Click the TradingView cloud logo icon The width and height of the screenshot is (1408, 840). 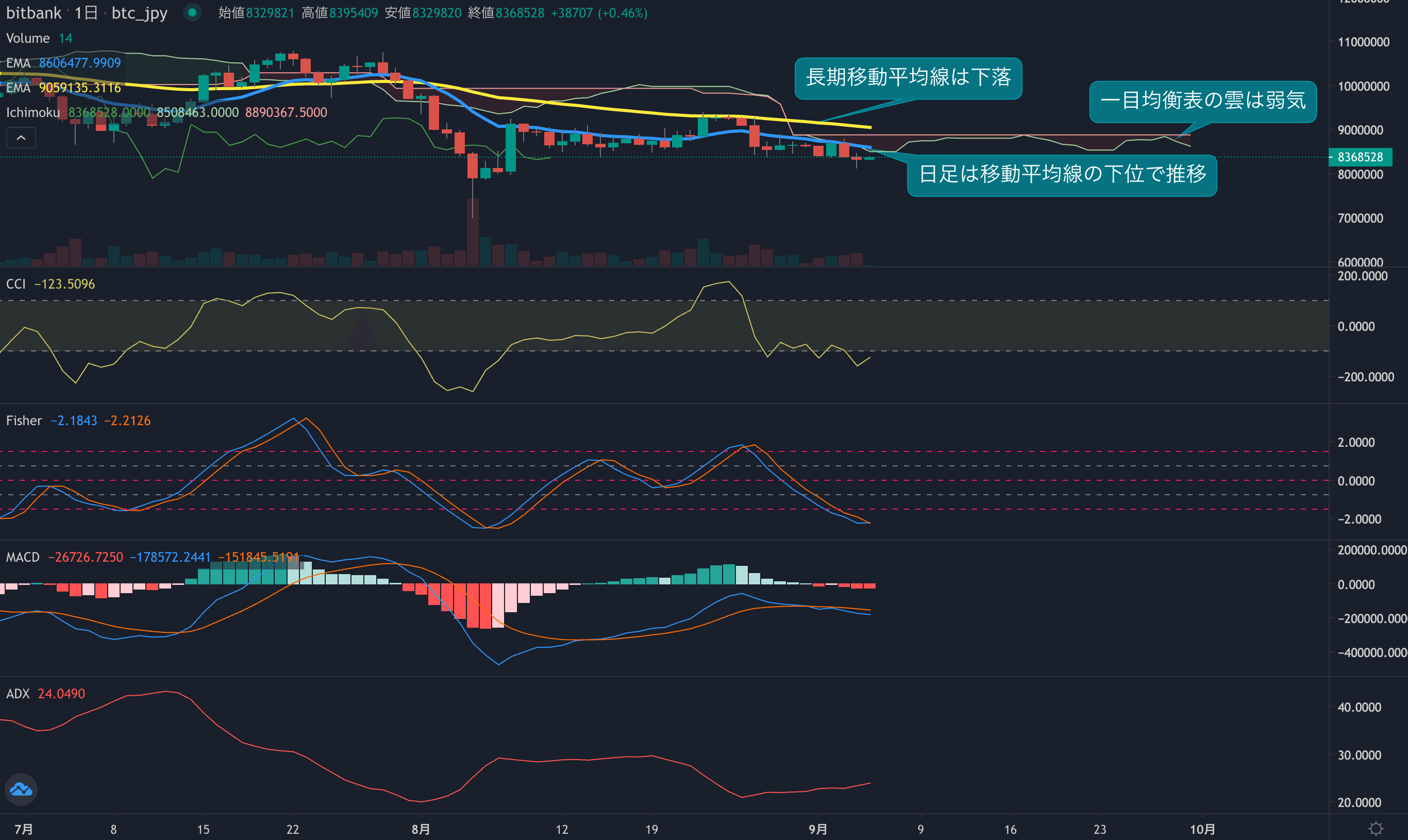21,789
